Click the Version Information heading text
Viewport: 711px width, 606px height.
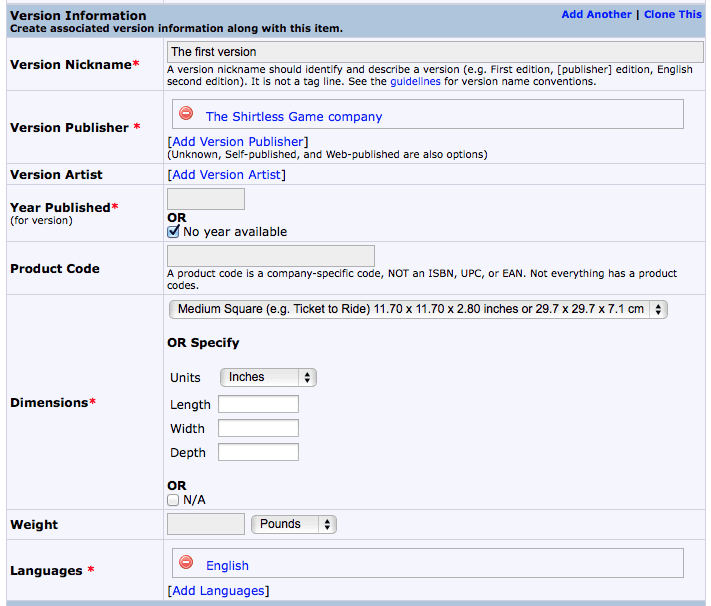[78, 16]
